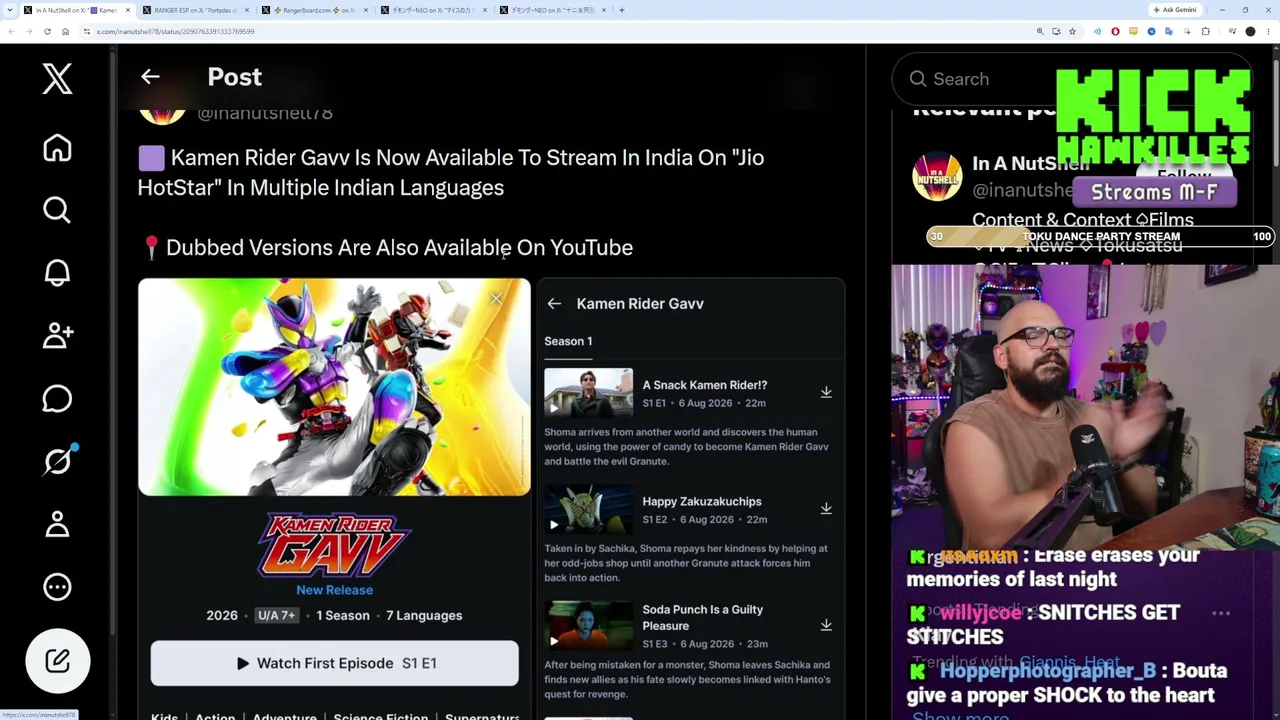The image size is (1280, 720).
Task: Click the Ask Gemini button
Action: [1174, 10]
